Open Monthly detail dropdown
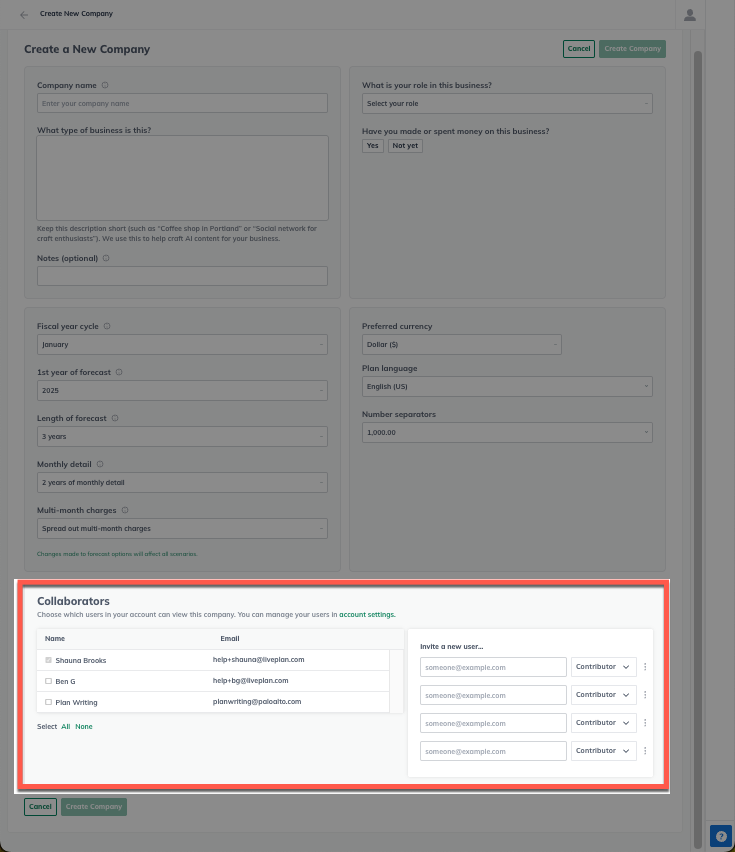Viewport: 735px width, 852px height. pos(182,483)
